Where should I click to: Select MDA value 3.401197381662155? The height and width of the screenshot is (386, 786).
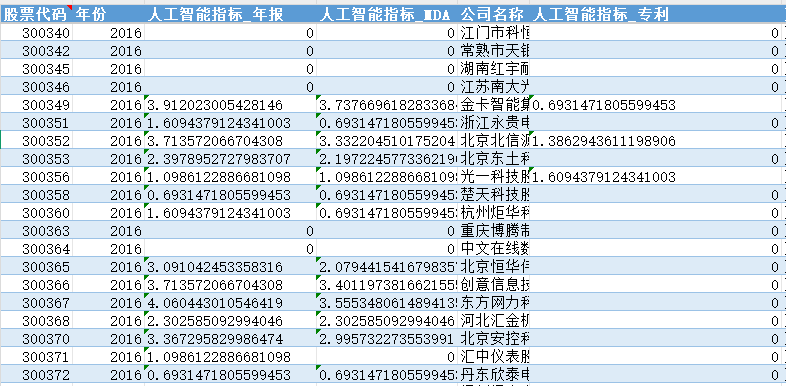[387, 285]
